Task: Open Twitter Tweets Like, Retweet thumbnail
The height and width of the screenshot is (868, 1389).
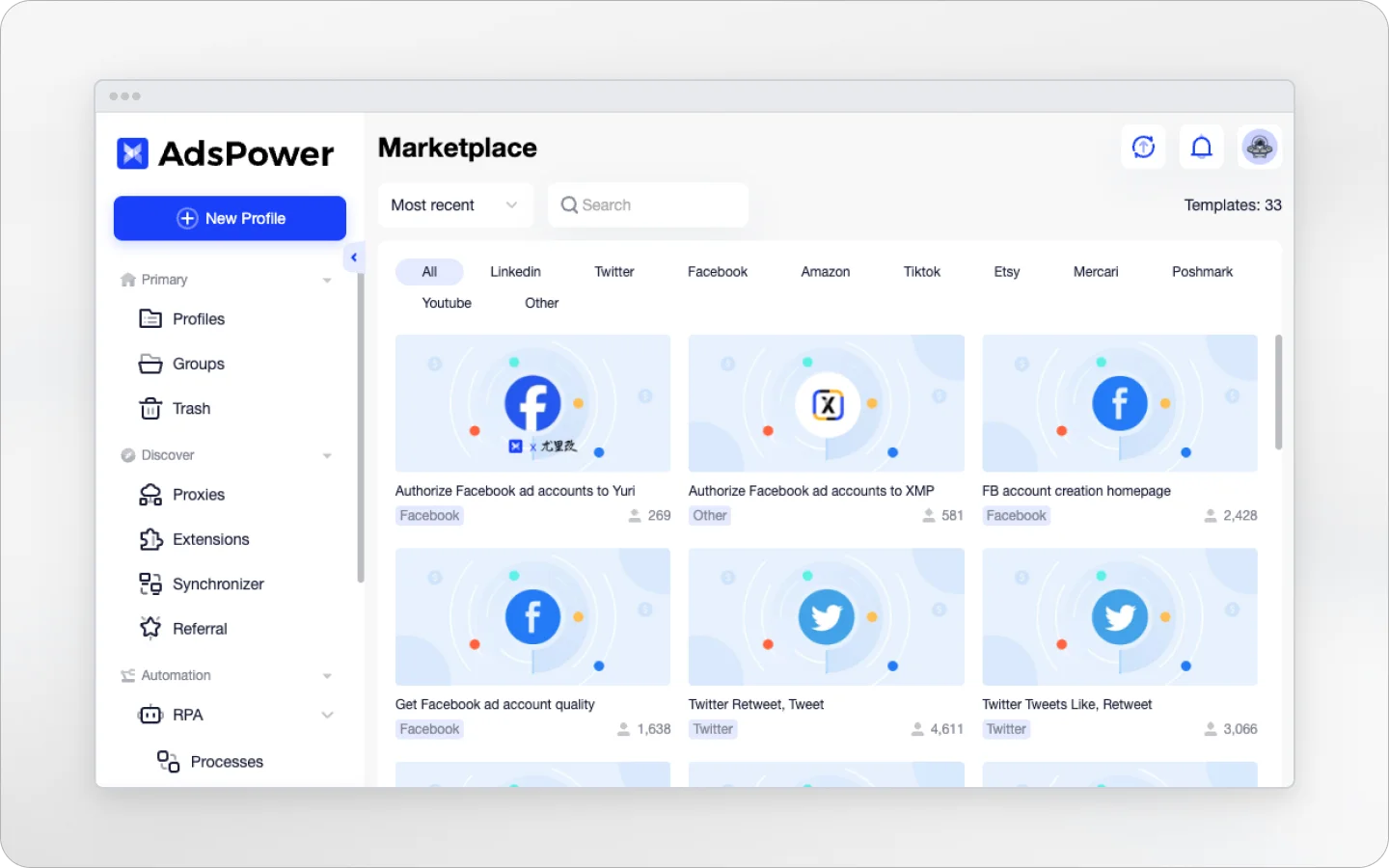Action: (x=1120, y=617)
